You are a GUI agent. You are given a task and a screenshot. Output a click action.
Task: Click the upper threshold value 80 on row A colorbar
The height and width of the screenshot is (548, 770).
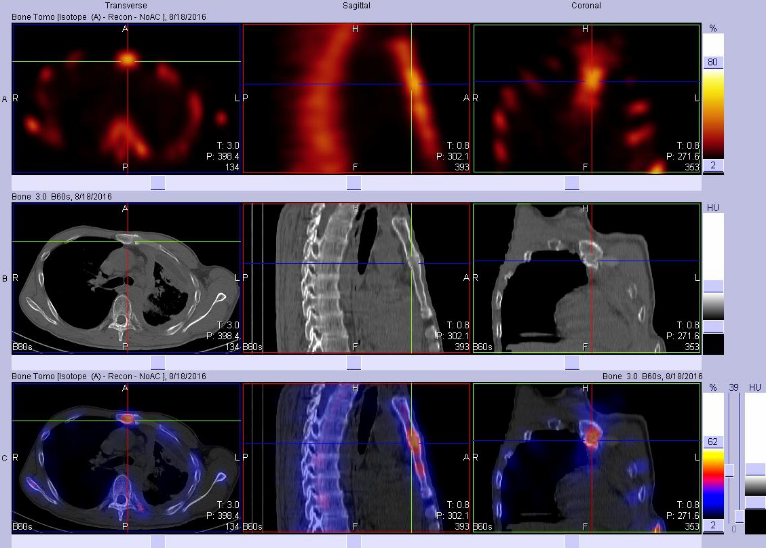[714, 61]
